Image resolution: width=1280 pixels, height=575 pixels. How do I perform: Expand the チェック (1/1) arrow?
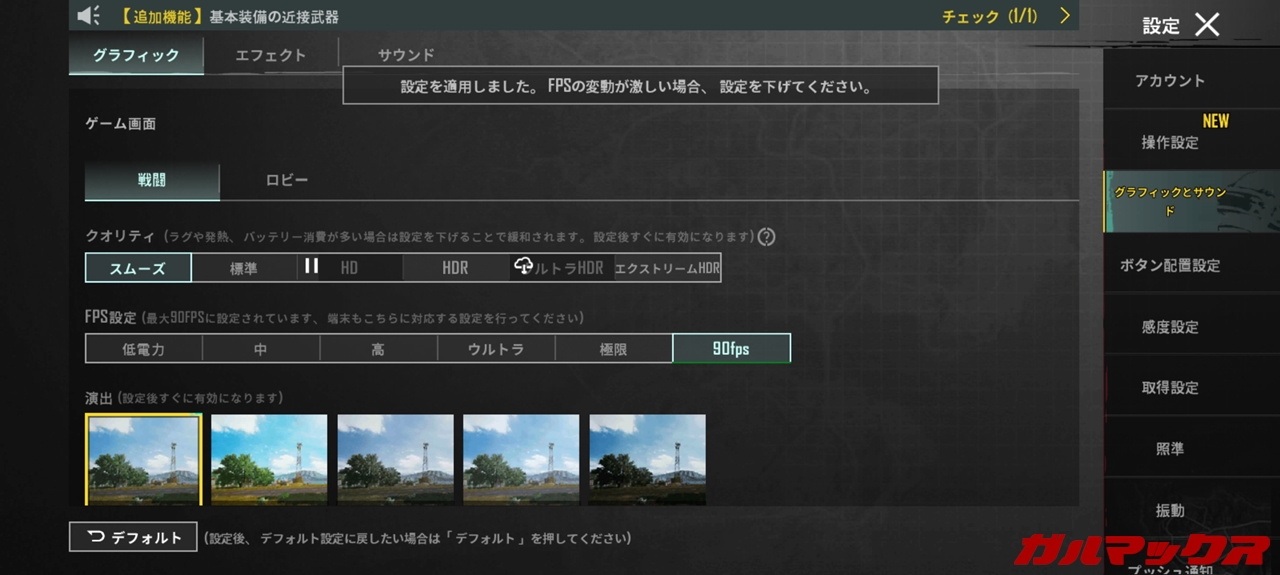tap(1065, 16)
